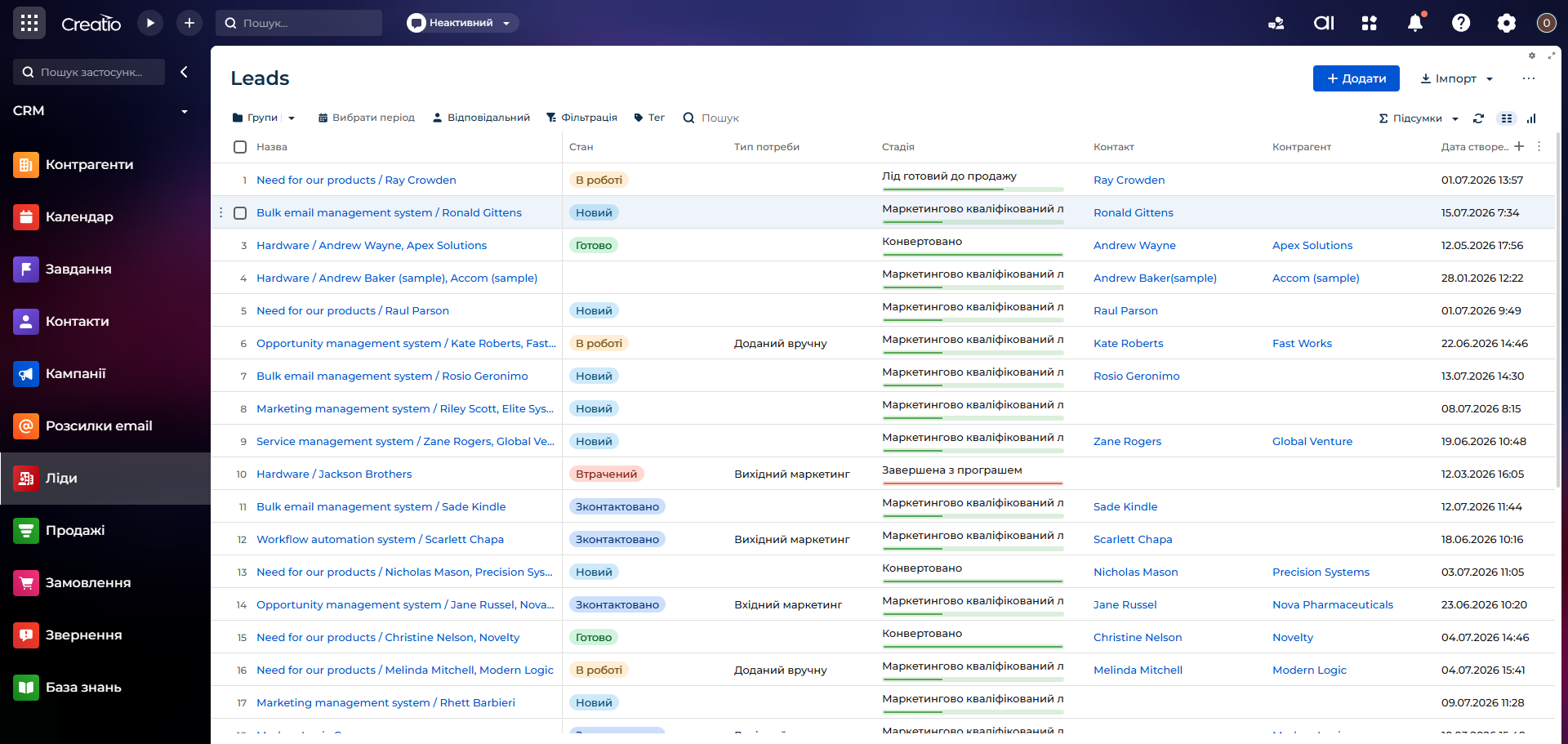Toggle the select-all checkbox in header
Viewport: 1568px width, 744px height.
[240, 147]
